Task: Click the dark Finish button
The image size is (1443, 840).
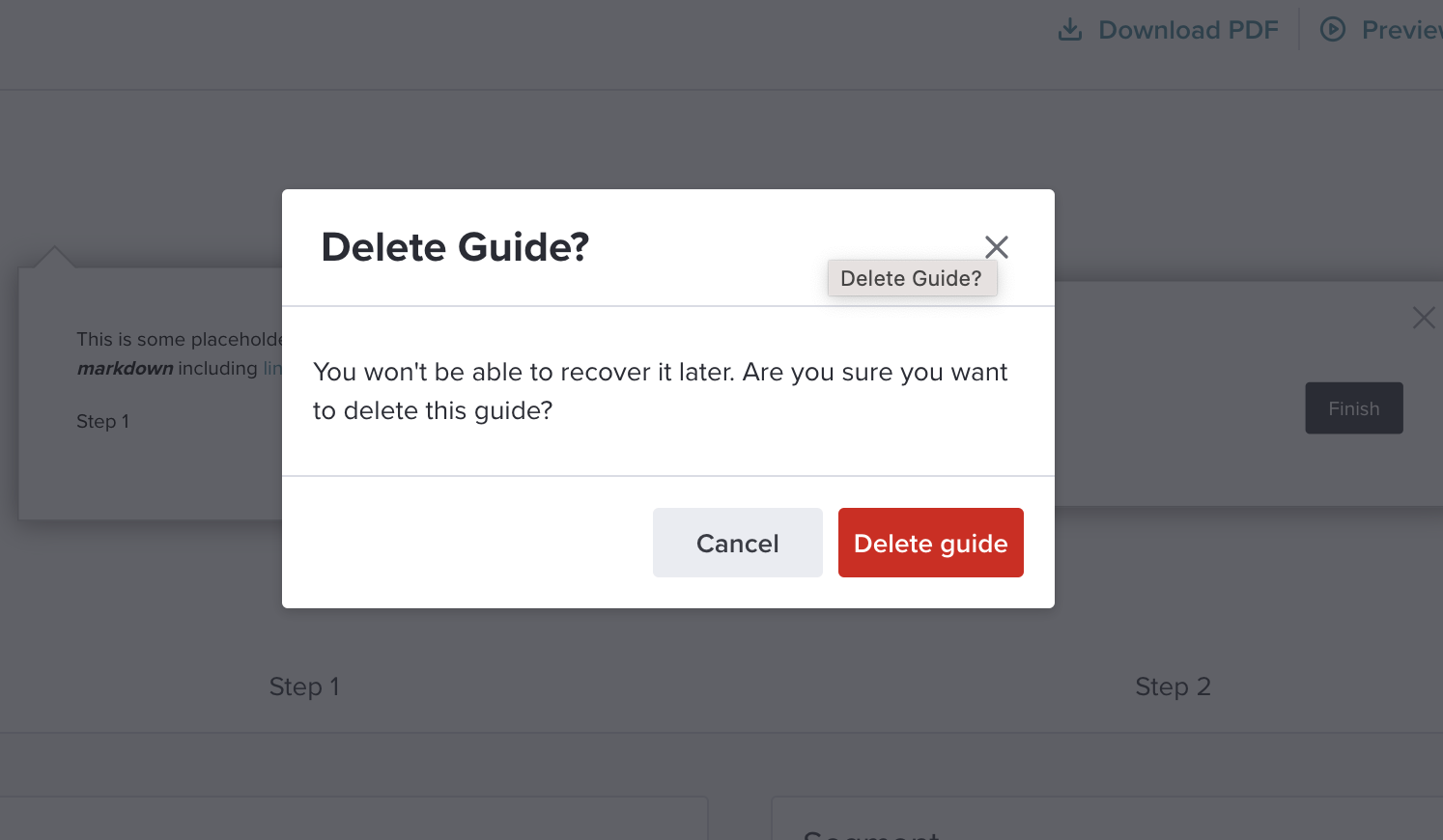Action: [x=1354, y=408]
